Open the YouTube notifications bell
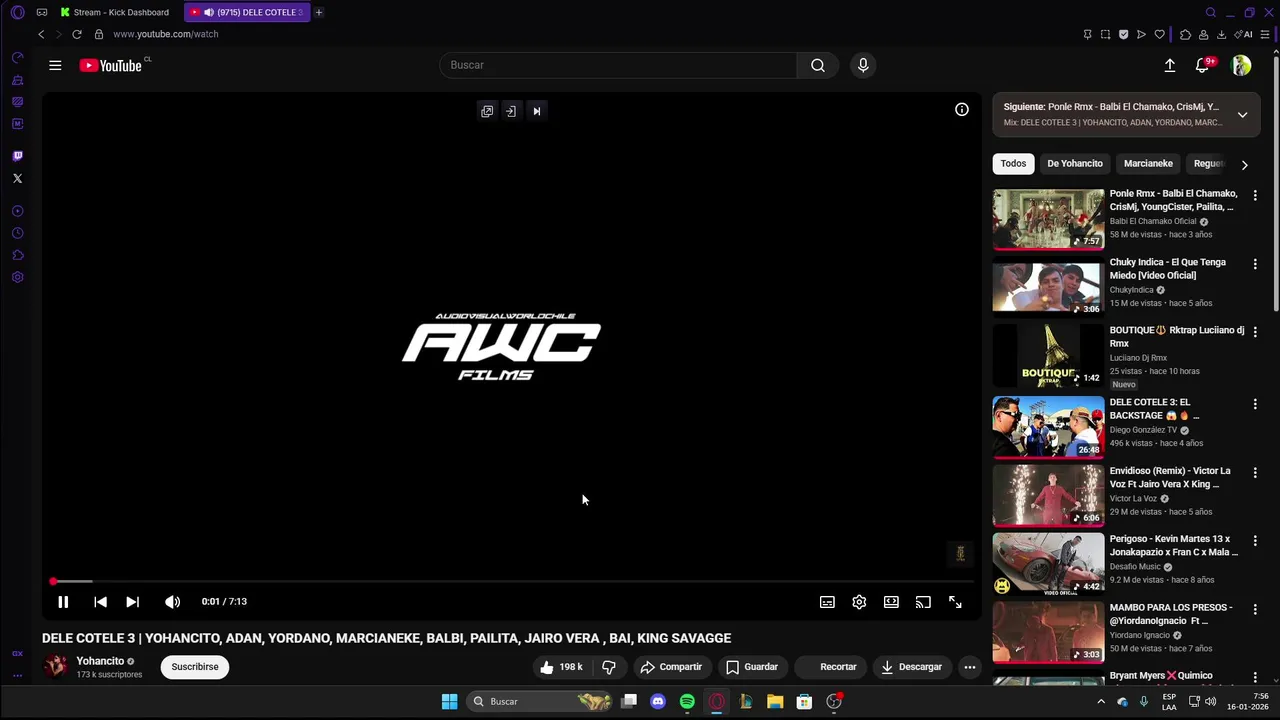 [1202, 65]
